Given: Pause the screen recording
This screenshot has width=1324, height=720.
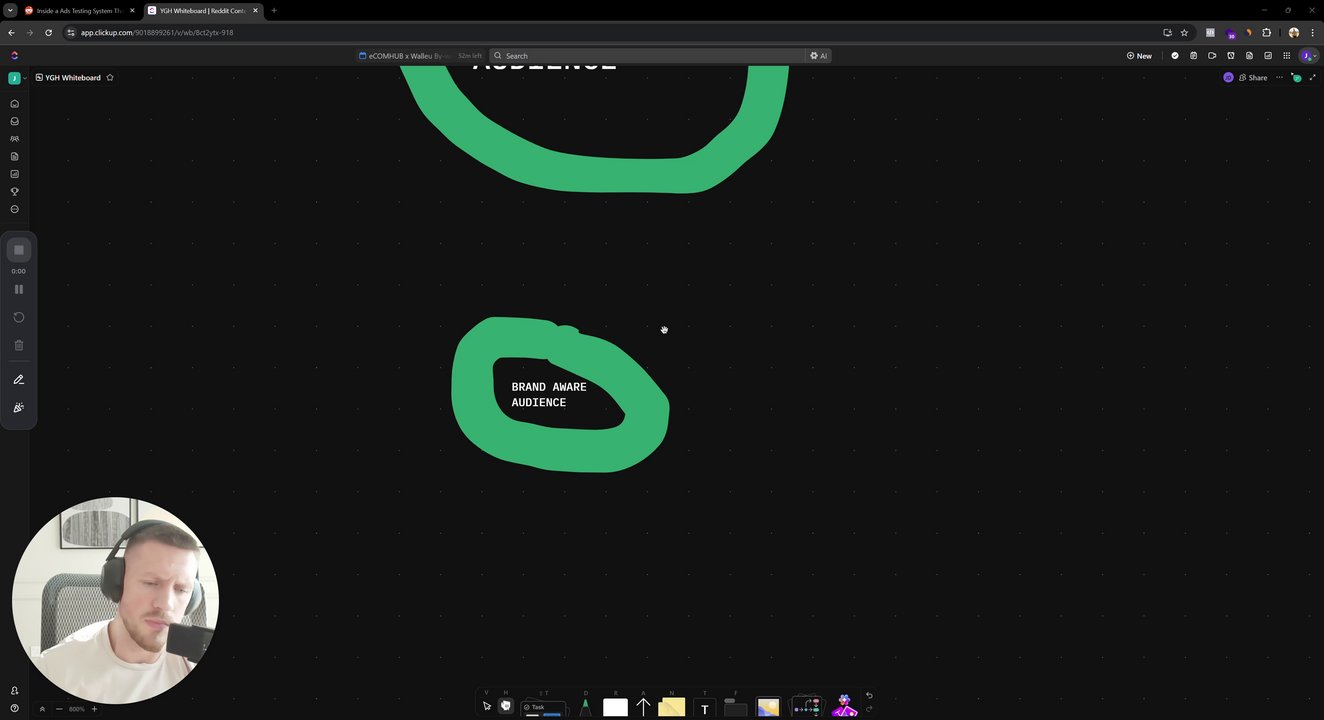Looking at the screenshot, I should tap(19, 289).
